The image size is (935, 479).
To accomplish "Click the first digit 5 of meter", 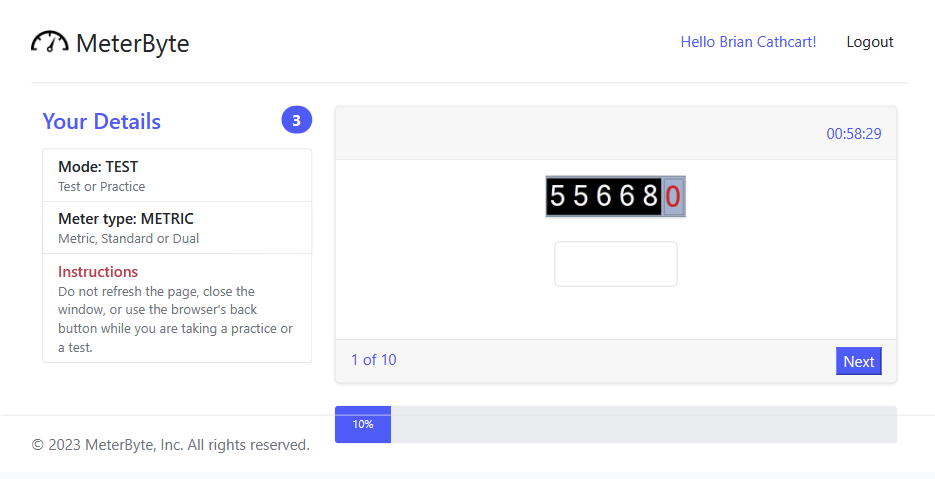I will point(557,196).
